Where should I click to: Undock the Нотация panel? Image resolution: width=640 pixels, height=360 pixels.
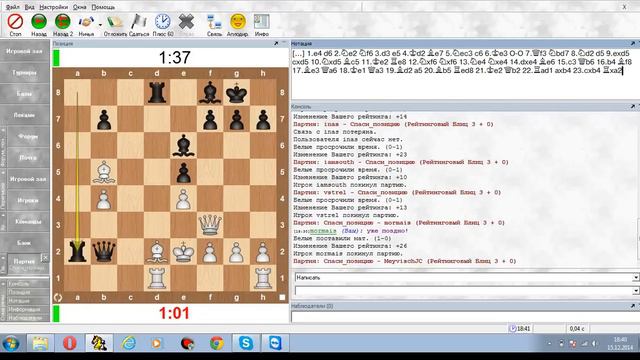633,43
